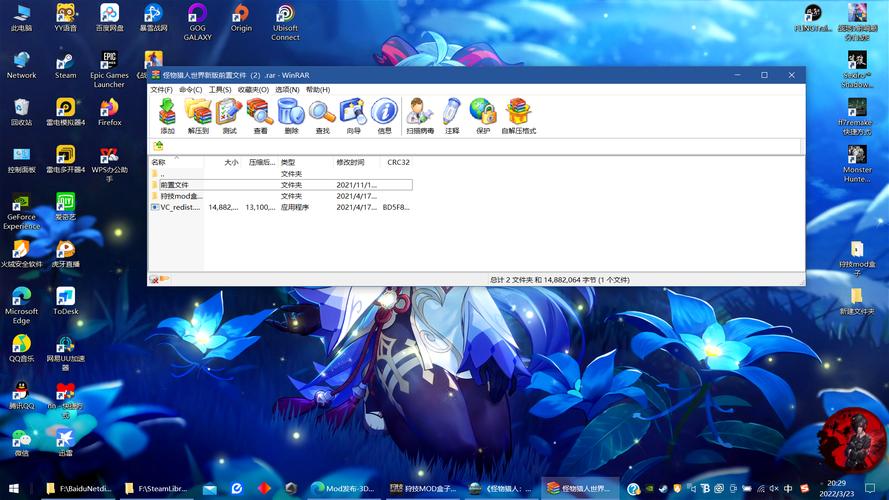
Task: Switch to F:\SteamLibr... taskbar window
Action: [x=156, y=488]
